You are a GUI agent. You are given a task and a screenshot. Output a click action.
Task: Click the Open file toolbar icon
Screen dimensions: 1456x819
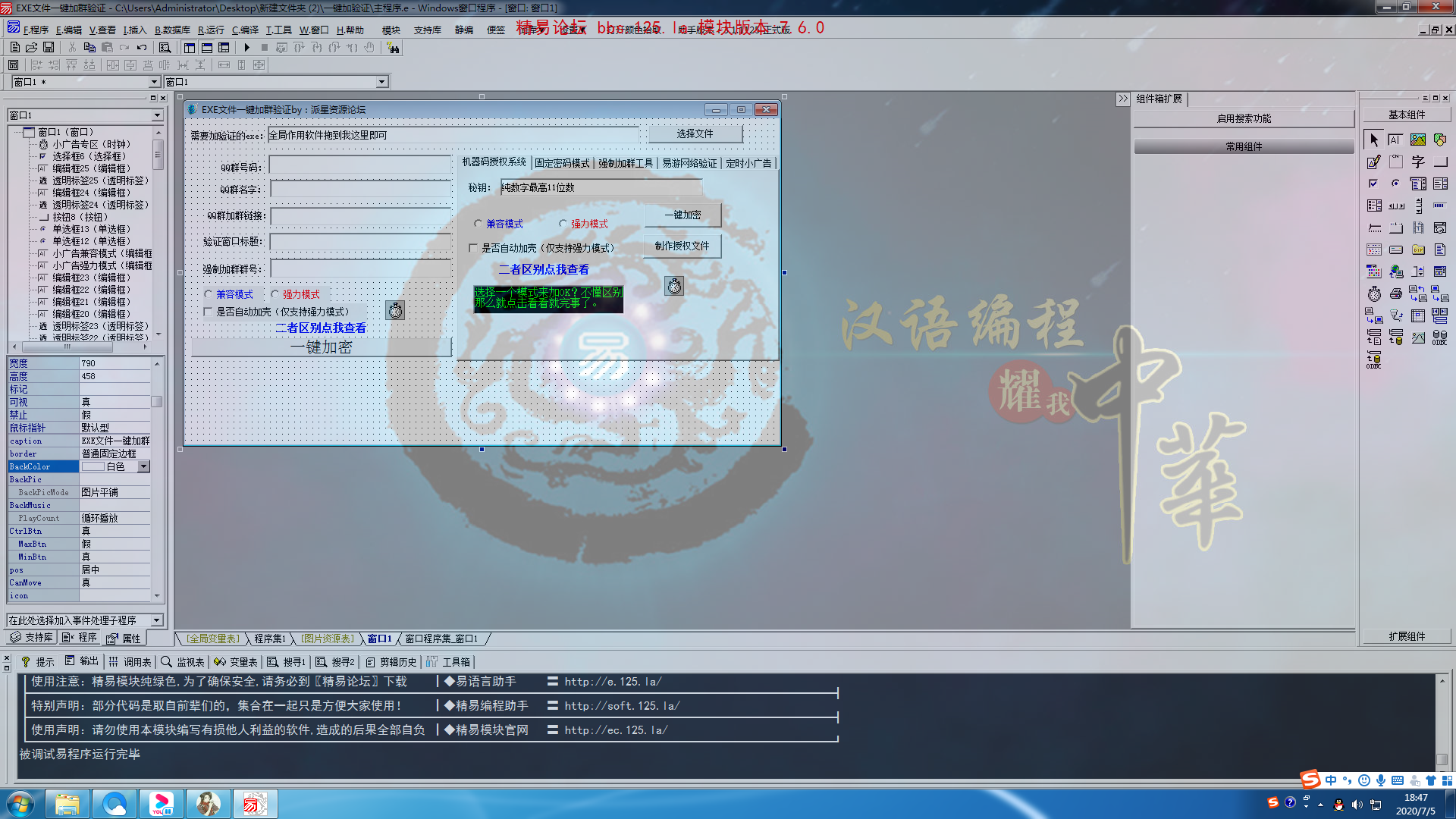pos(32,48)
